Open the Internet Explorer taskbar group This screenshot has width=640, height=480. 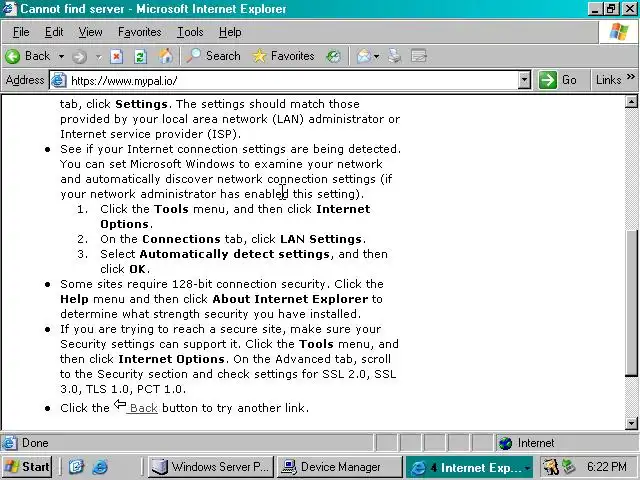[469, 467]
